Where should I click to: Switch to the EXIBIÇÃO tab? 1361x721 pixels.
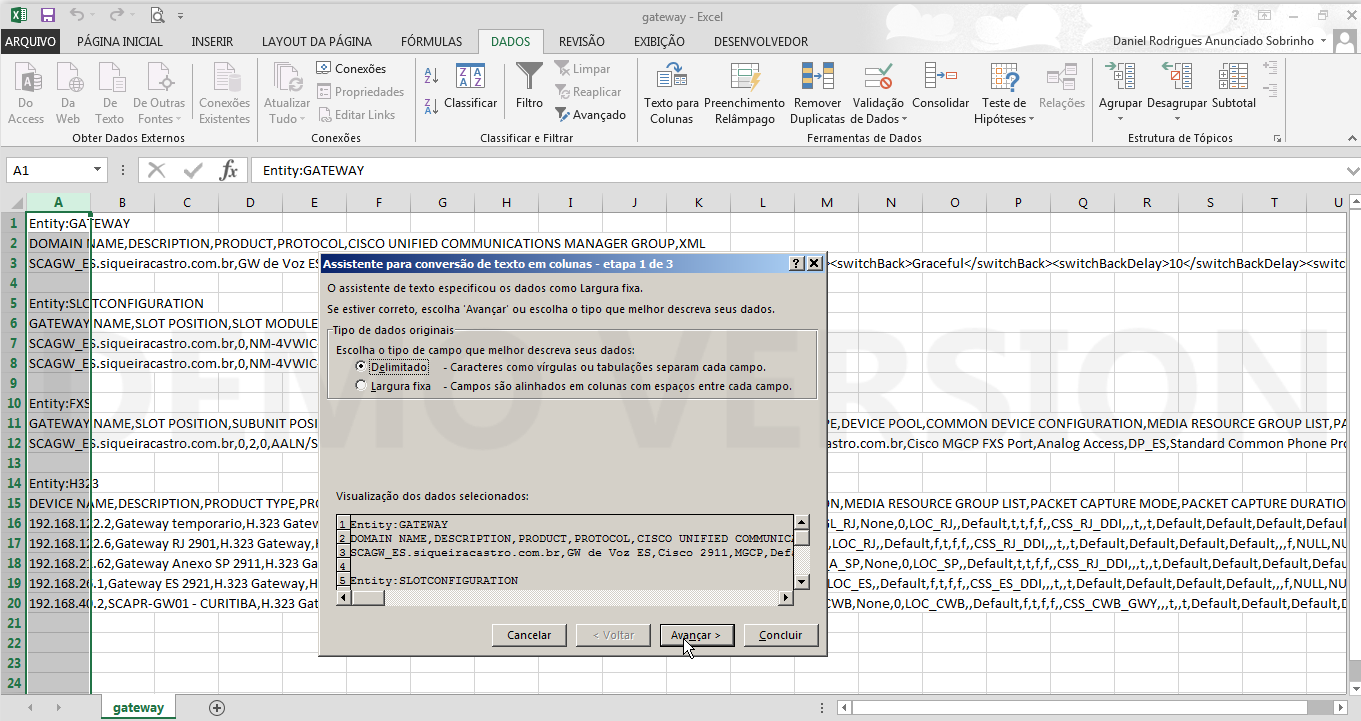pyautogui.click(x=659, y=42)
